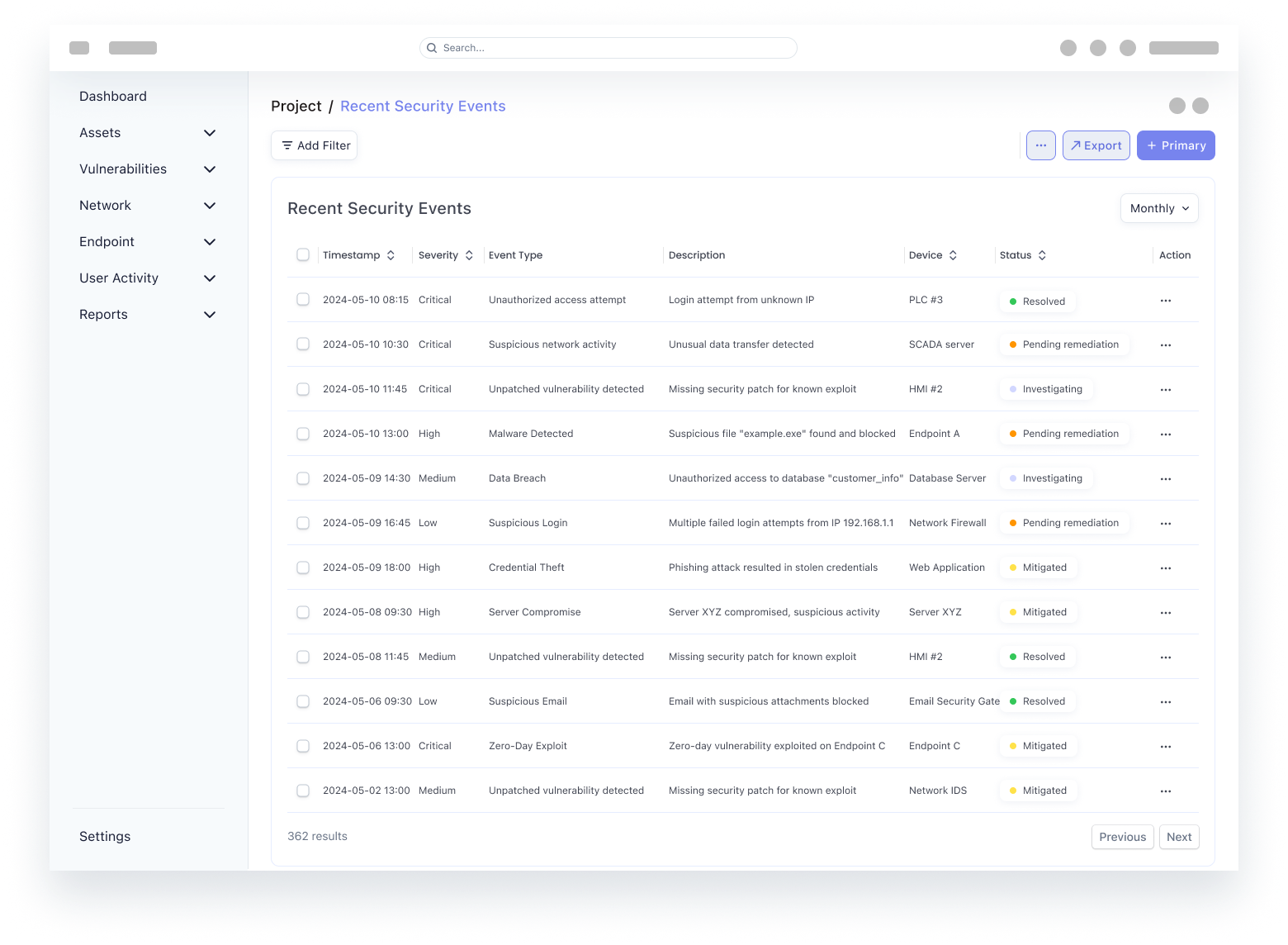Screen dimensions: 1288x945
Task: Open the Monthly time range dropdown
Action: [1158, 208]
